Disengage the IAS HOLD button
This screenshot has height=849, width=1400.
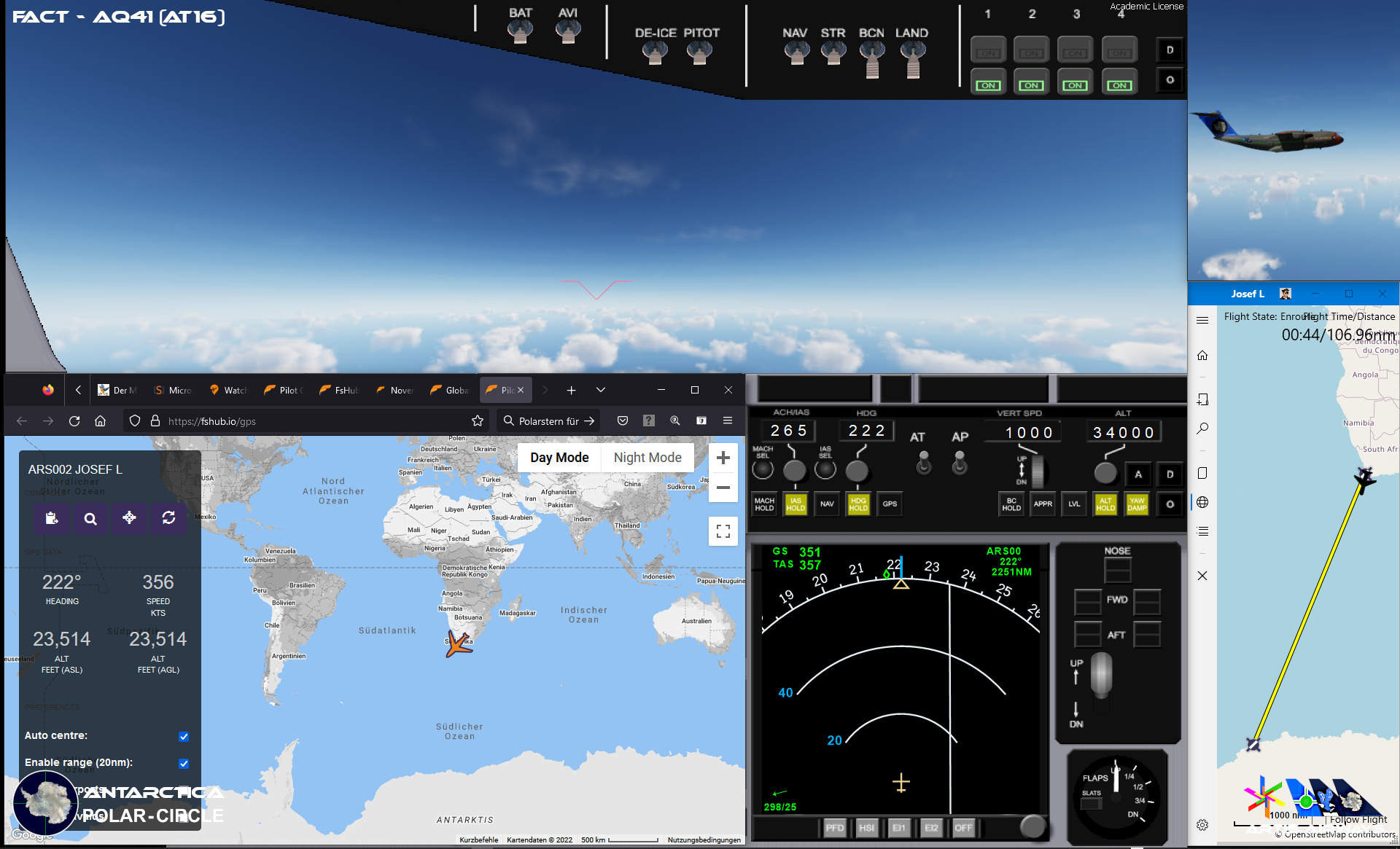796,504
